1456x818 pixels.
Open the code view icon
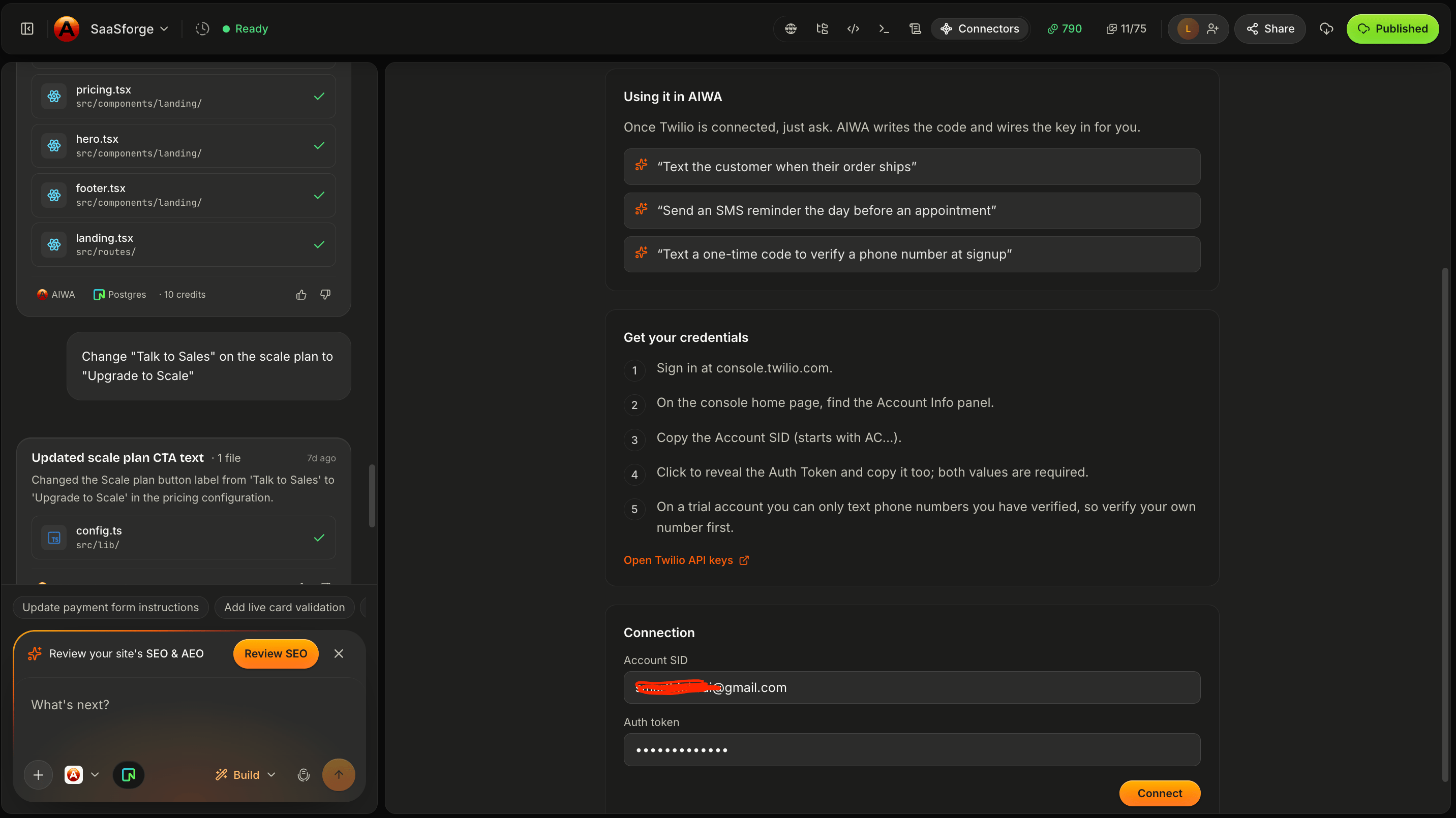tap(853, 29)
